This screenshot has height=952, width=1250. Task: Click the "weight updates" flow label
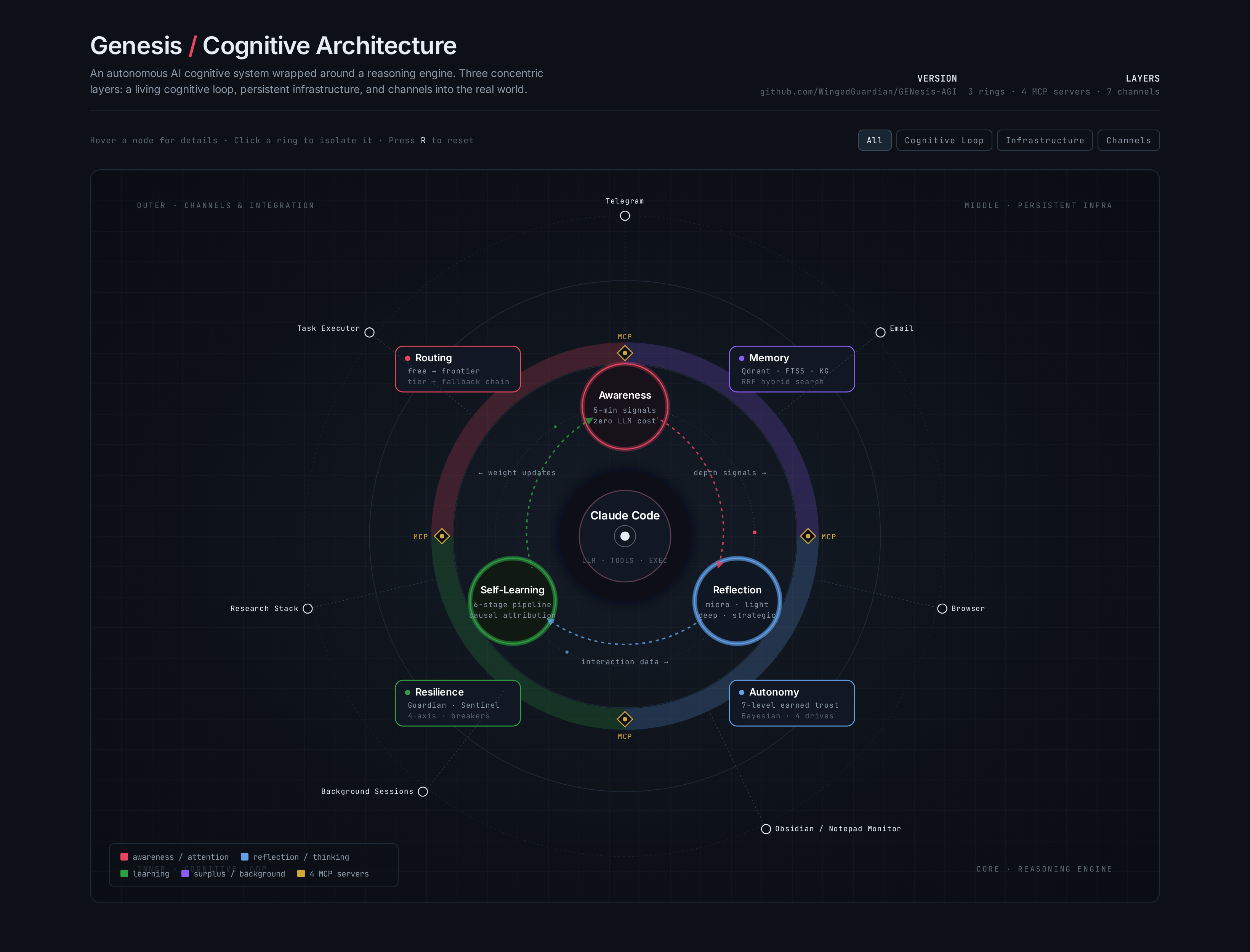(517, 473)
